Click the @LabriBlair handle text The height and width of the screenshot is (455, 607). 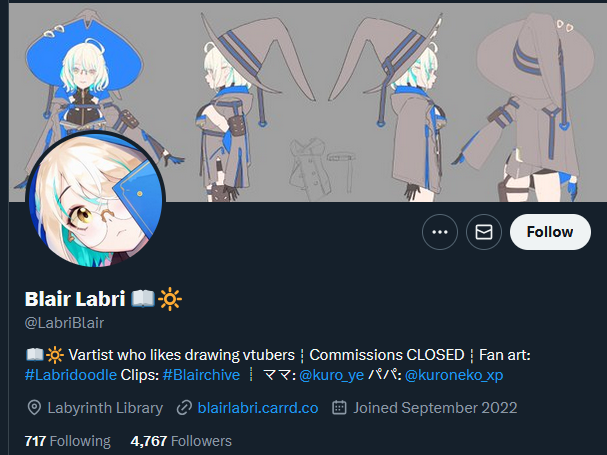[x=64, y=323]
